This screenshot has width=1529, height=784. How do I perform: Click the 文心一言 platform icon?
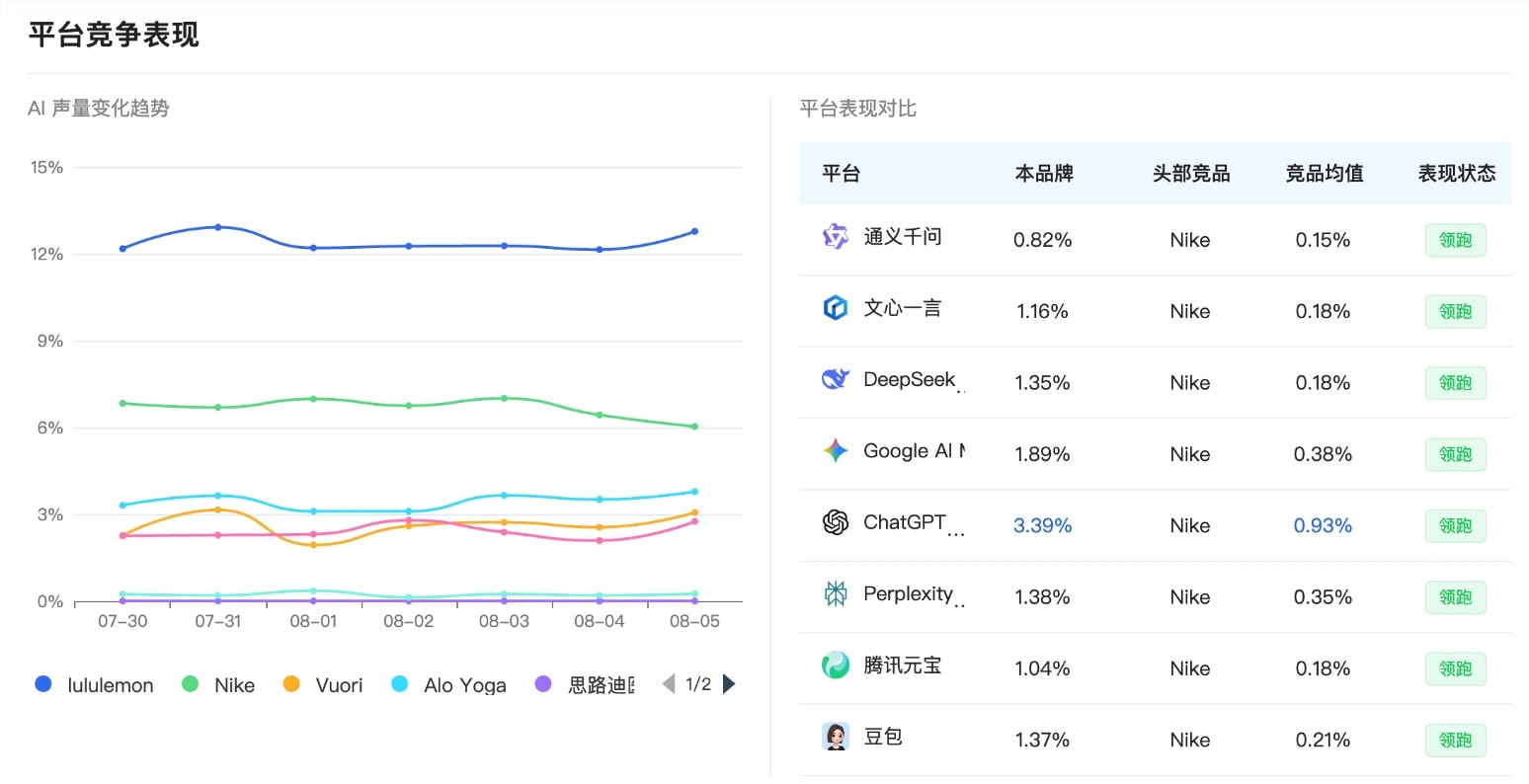[836, 308]
